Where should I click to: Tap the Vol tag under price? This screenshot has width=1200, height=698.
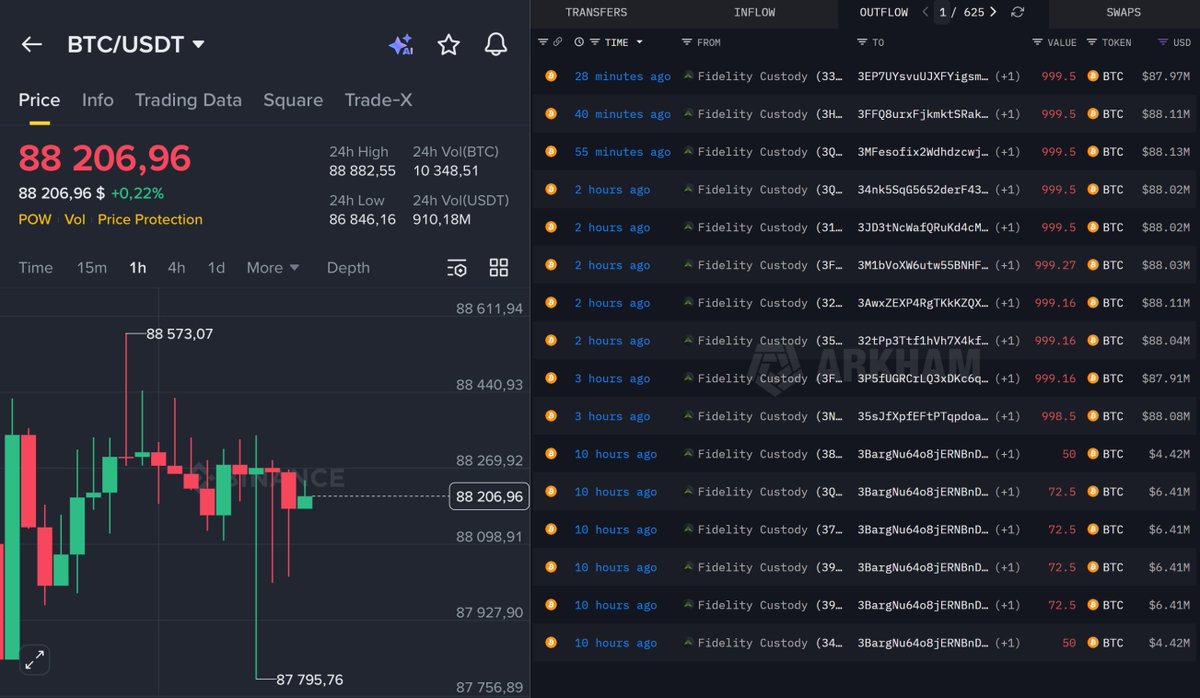point(75,219)
